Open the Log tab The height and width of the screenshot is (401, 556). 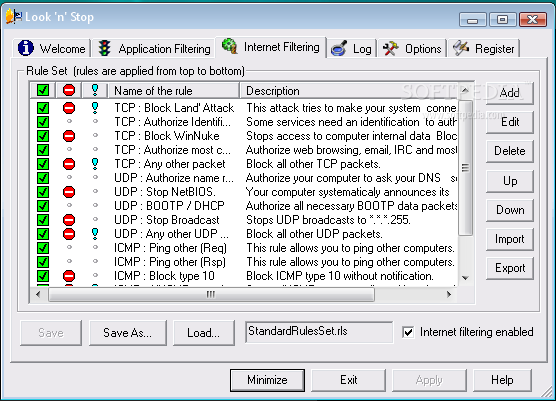351,49
